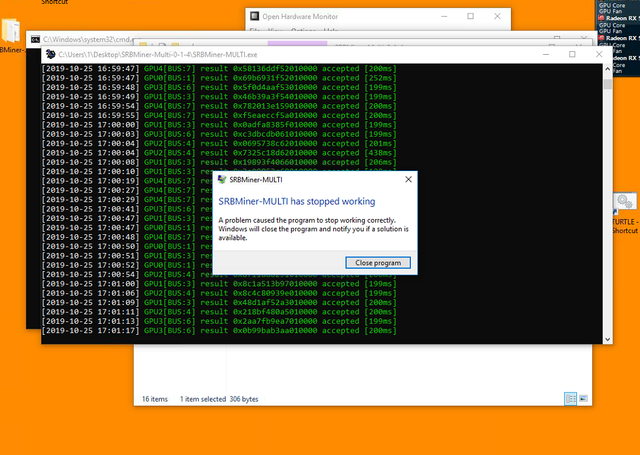
Task: Click log row with result 0x5f0d4aaf53010000
Action: (x=219, y=87)
